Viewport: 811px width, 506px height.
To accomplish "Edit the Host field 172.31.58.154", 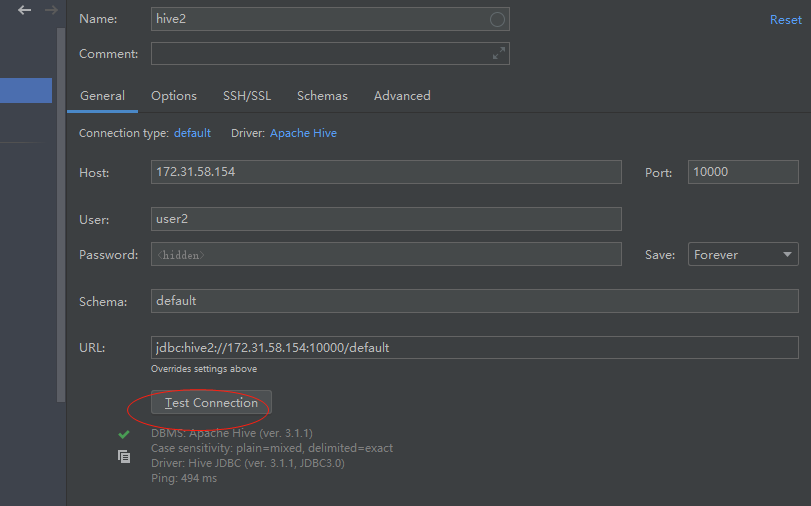I will [386, 172].
